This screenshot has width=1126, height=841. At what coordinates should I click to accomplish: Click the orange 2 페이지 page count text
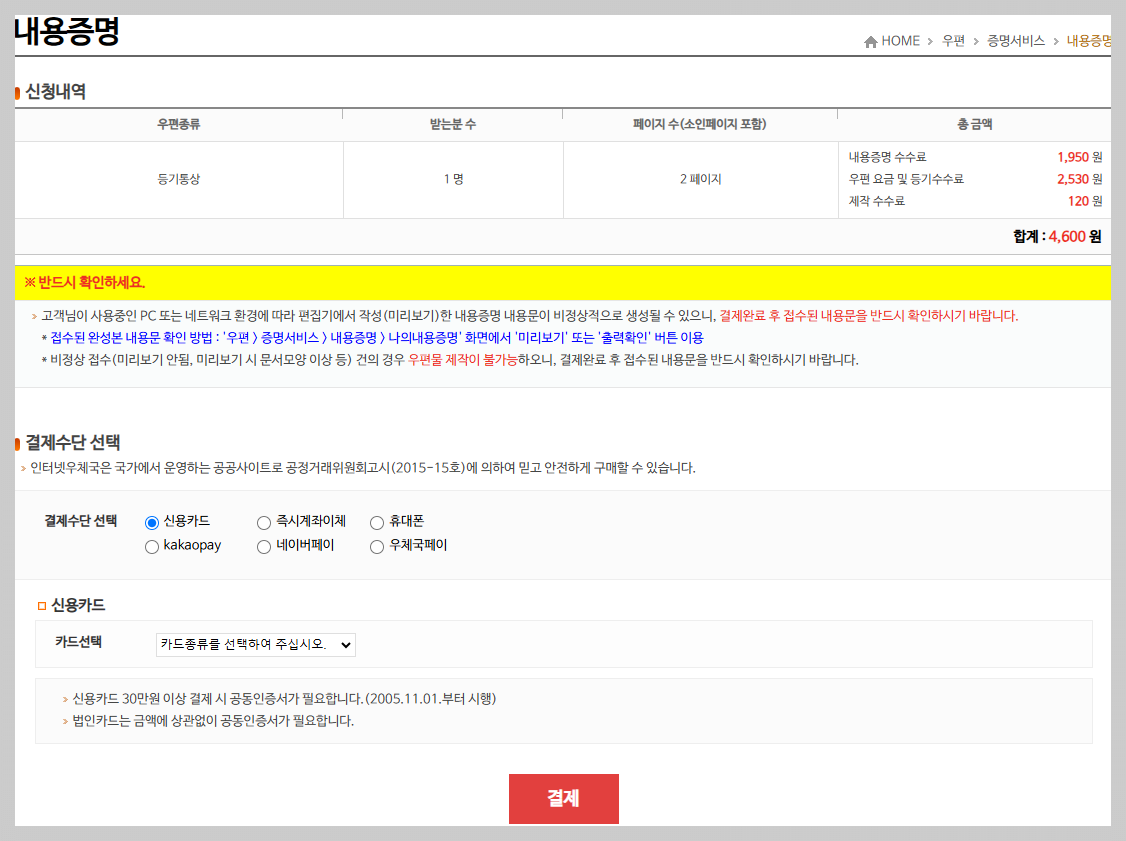[x=700, y=180]
